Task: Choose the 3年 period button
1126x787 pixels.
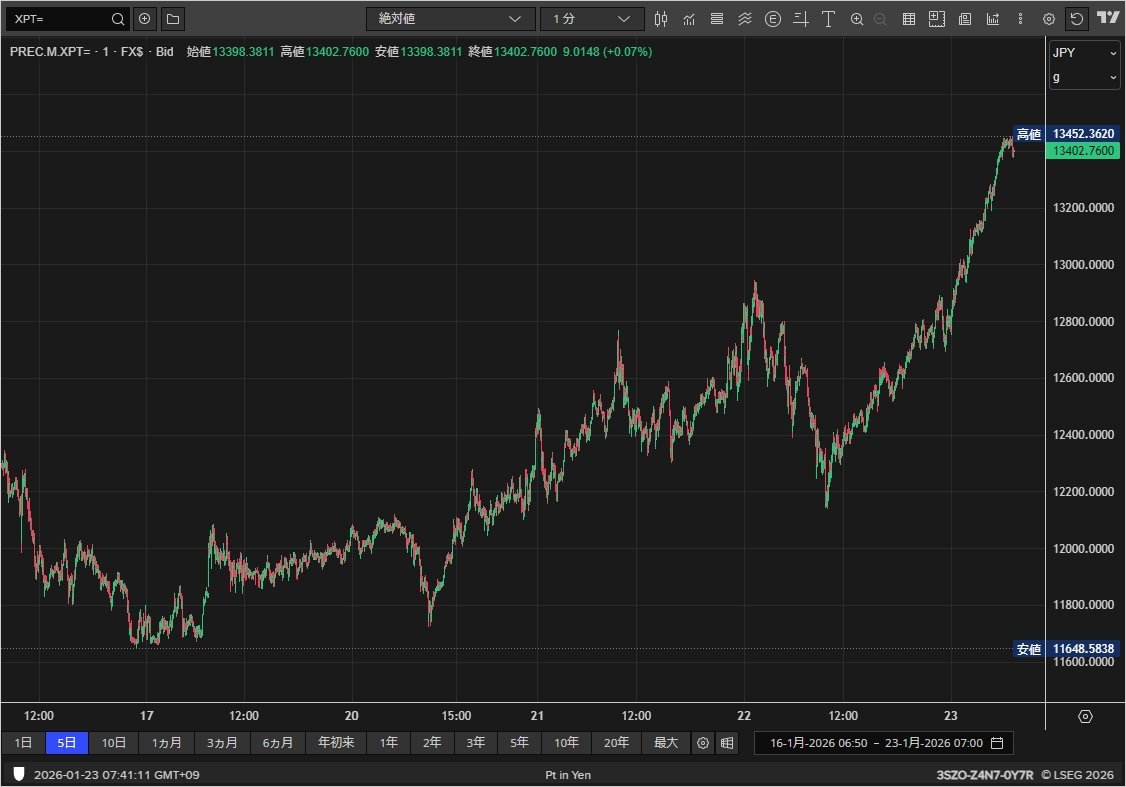Action: [475, 742]
